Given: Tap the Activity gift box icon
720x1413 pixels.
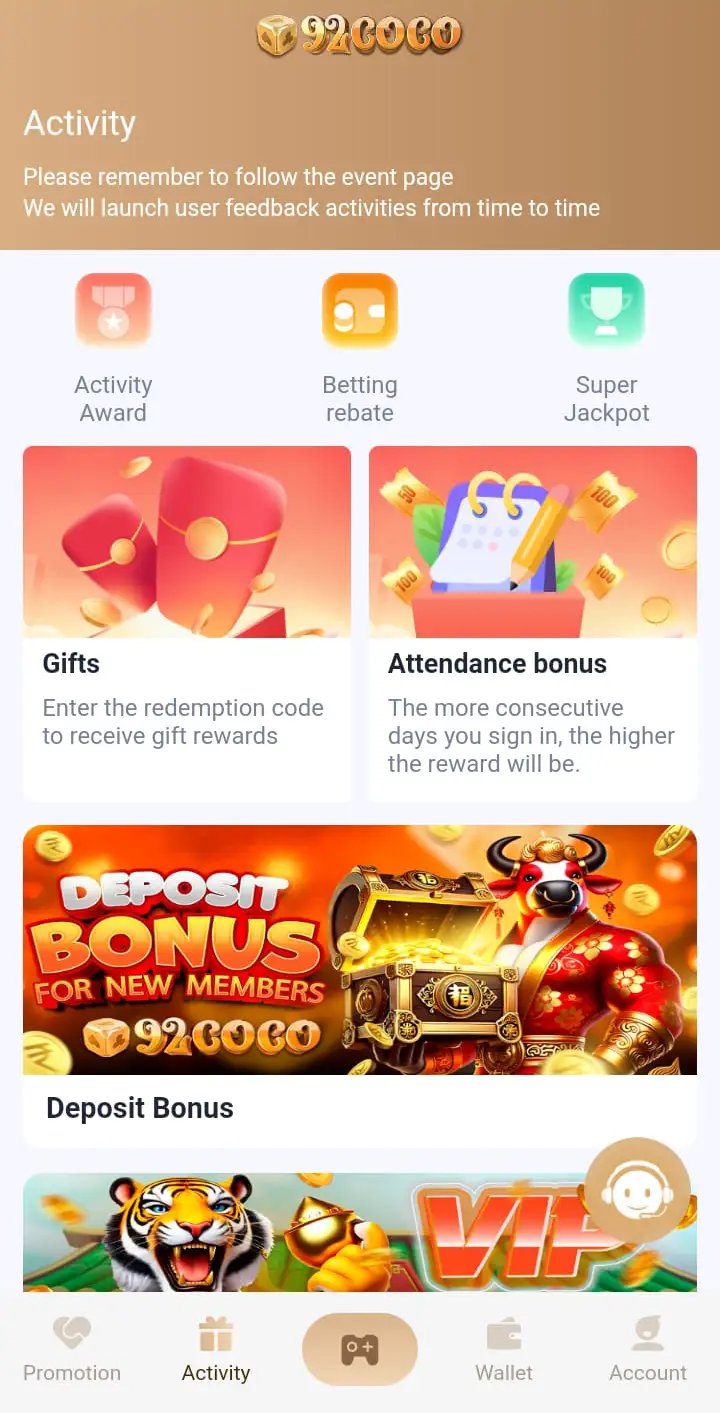Looking at the screenshot, I should point(216,1334).
